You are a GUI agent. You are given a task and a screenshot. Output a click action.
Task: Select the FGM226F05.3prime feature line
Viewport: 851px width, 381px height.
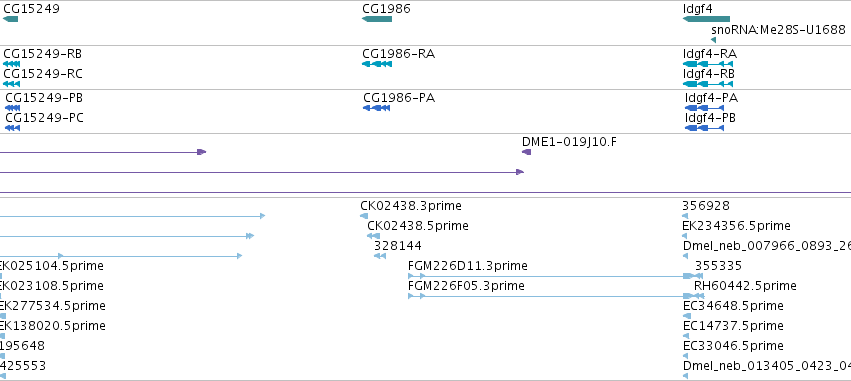[556, 296]
